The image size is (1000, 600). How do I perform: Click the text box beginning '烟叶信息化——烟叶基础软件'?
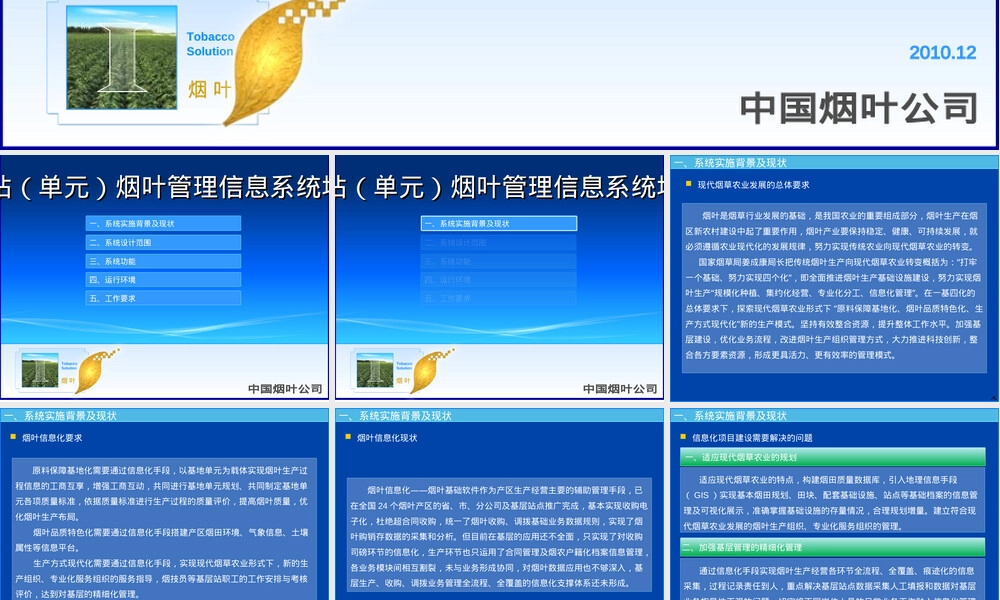[499, 536]
